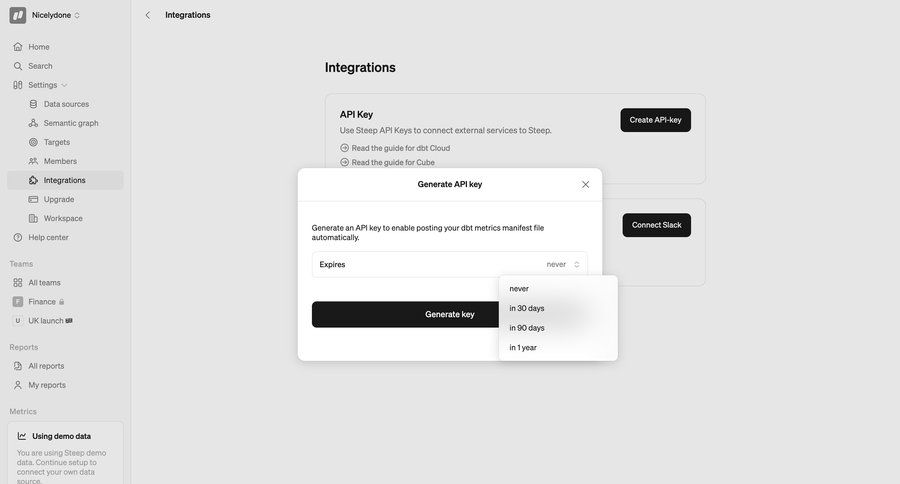Select "in 1 year" expiration

[523, 347]
